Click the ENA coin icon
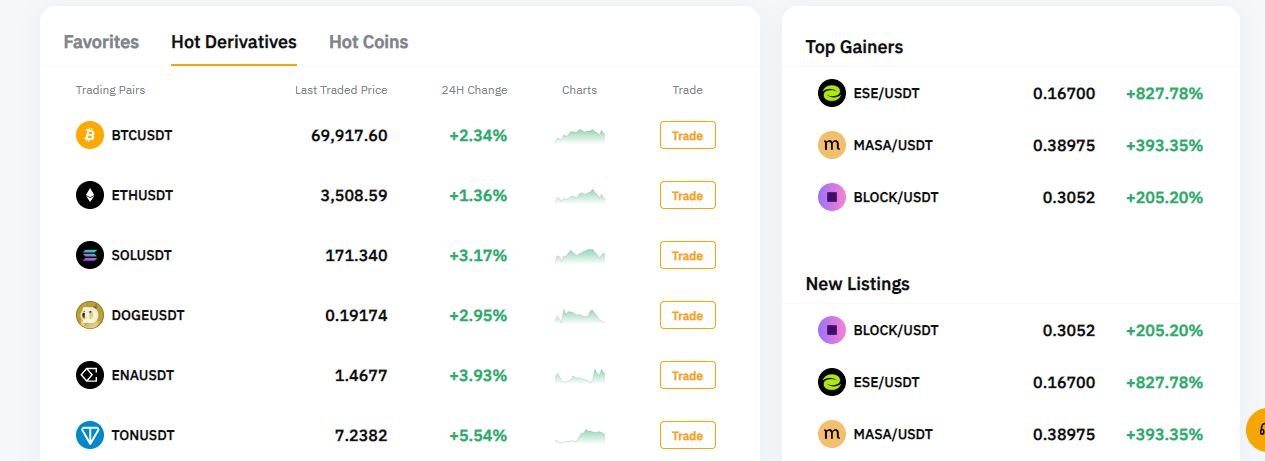Viewport: 1265px width, 461px height. pos(90,375)
